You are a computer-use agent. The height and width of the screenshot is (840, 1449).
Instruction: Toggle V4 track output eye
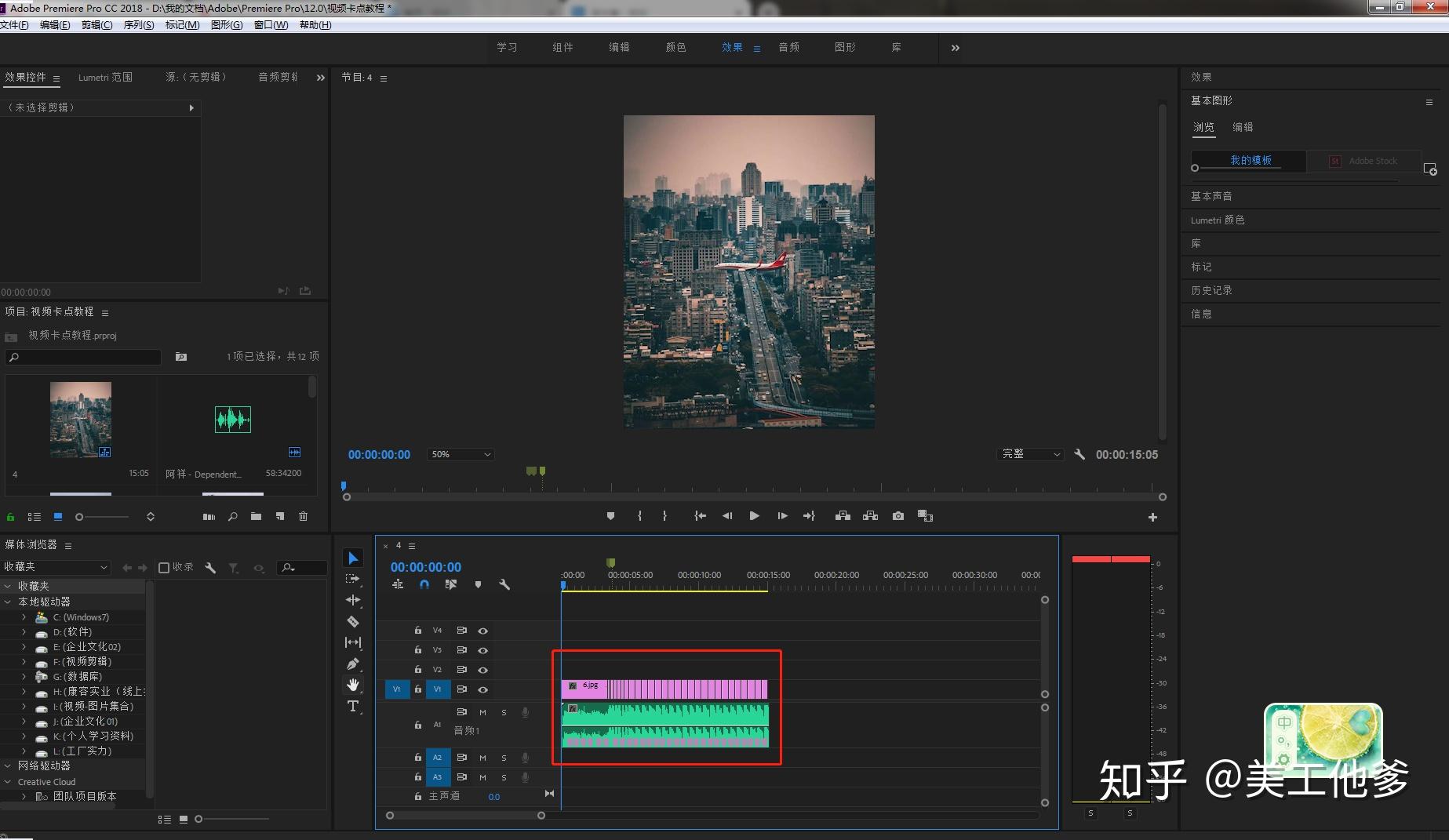coord(483,631)
